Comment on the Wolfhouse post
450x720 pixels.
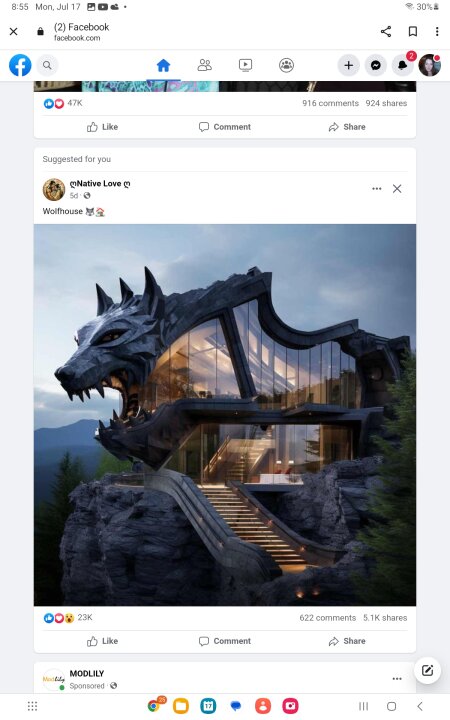click(x=225, y=641)
